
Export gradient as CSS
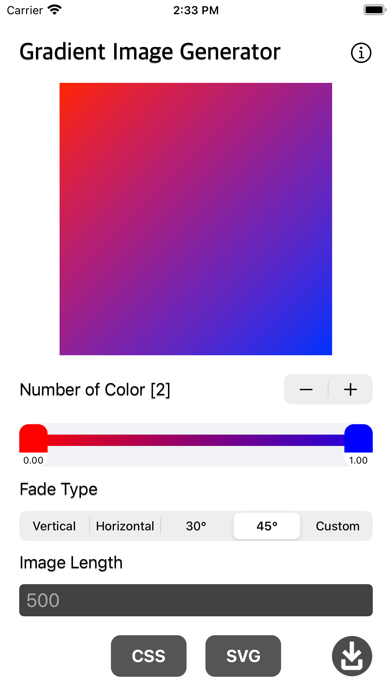(149, 656)
